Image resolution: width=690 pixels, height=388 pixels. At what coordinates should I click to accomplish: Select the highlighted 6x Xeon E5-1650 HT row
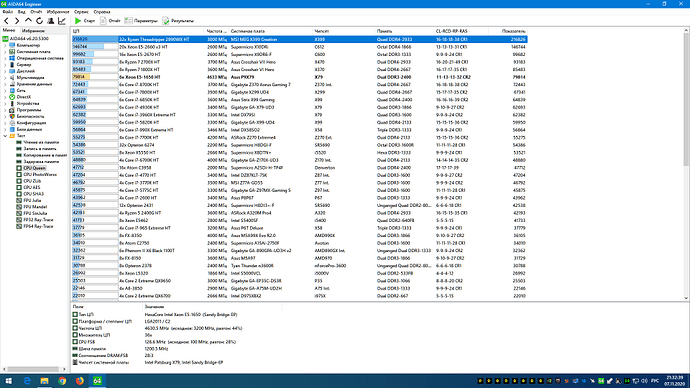[x=299, y=77]
